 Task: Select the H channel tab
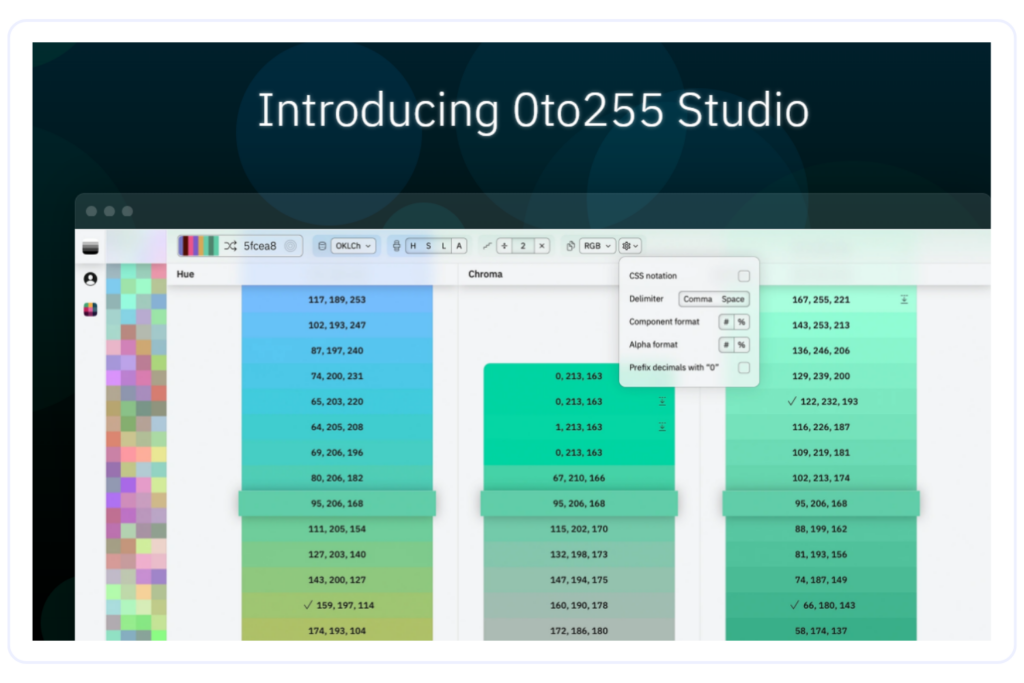[413, 246]
